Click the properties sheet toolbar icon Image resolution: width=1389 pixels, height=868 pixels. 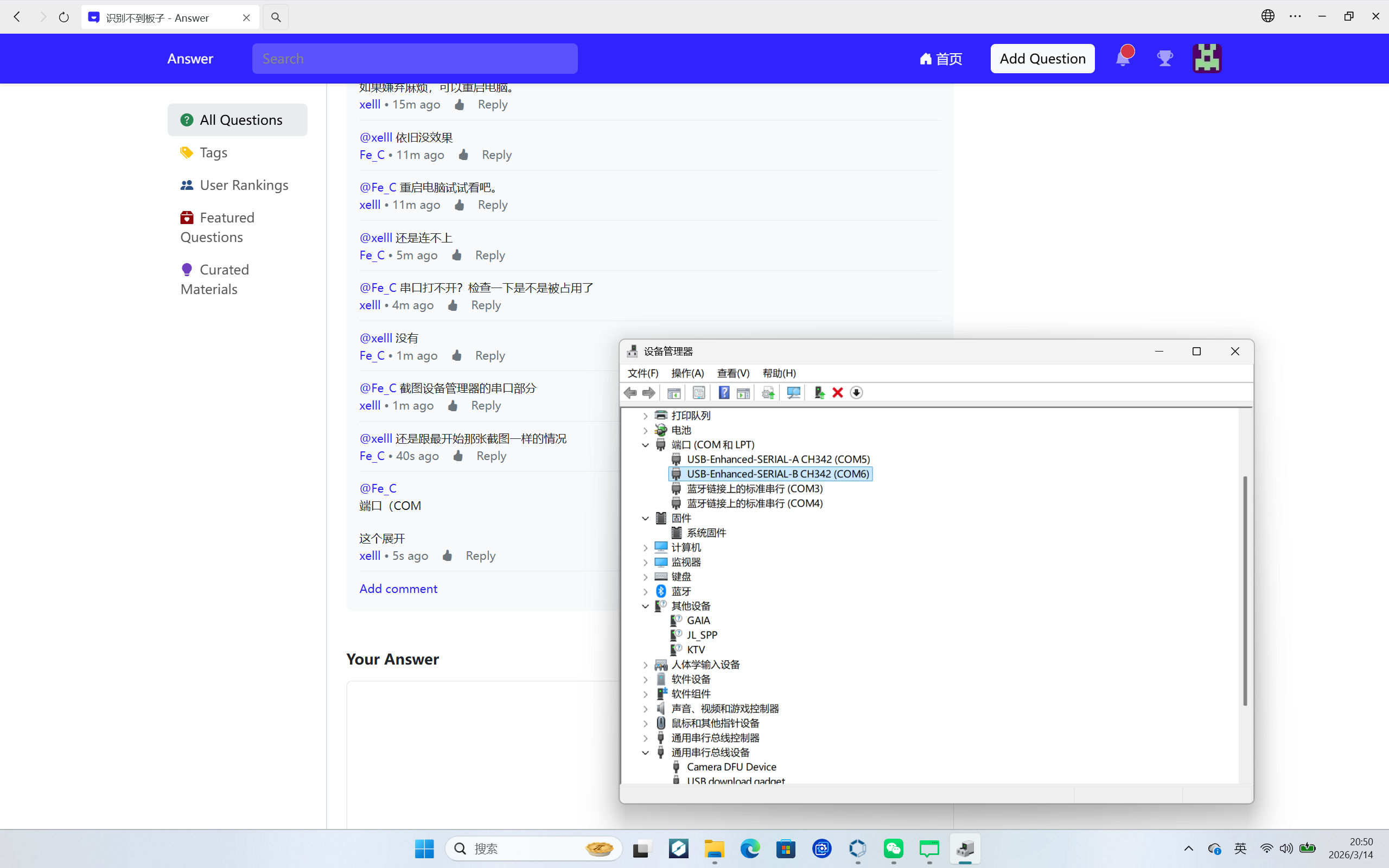(x=698, y=393)
